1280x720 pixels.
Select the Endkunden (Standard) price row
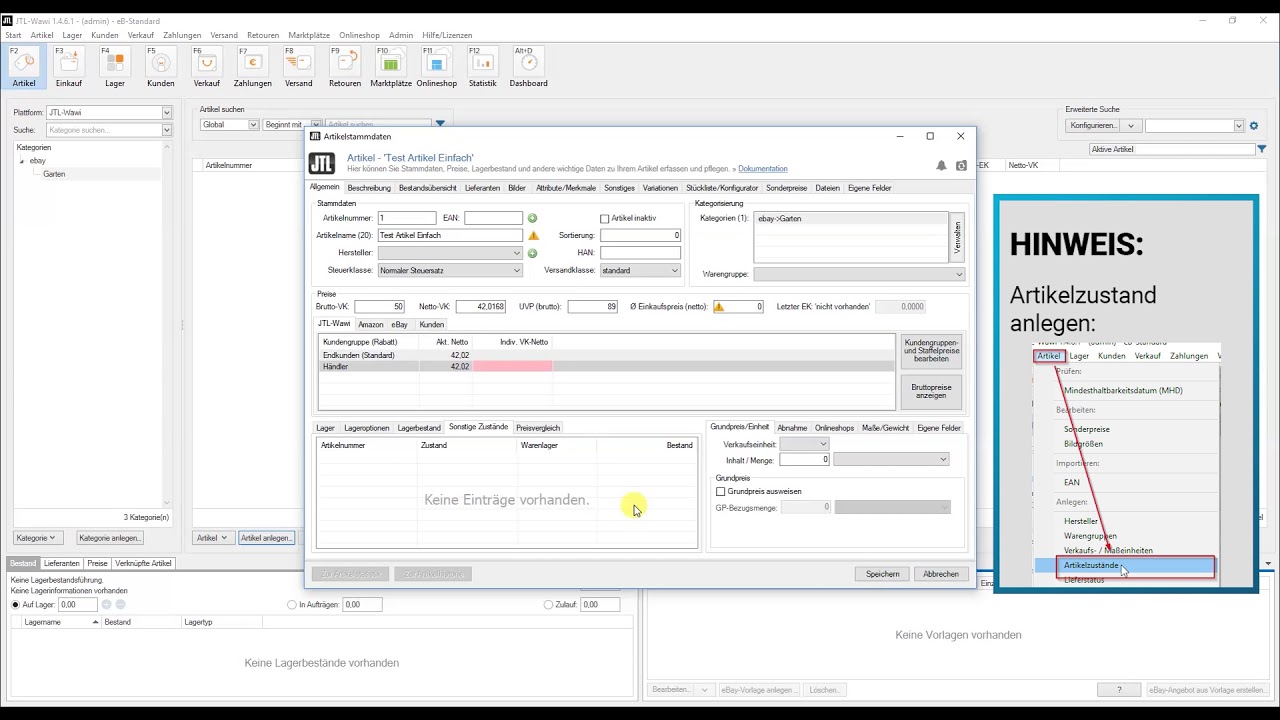606,355
